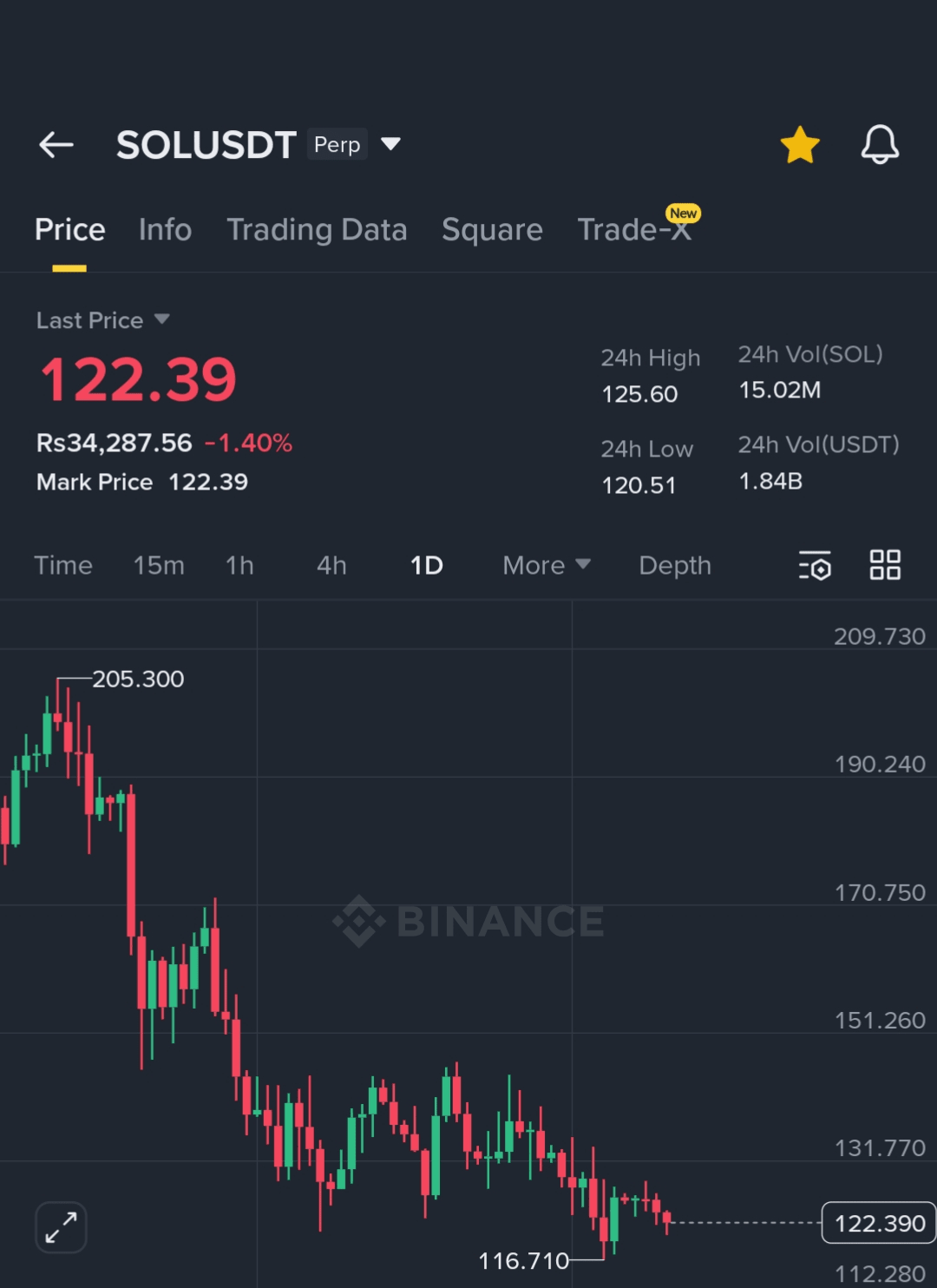Screen dimensions: 937x1288
Task: Expand chart to fullscreen
Action: tap(61, 1227)
